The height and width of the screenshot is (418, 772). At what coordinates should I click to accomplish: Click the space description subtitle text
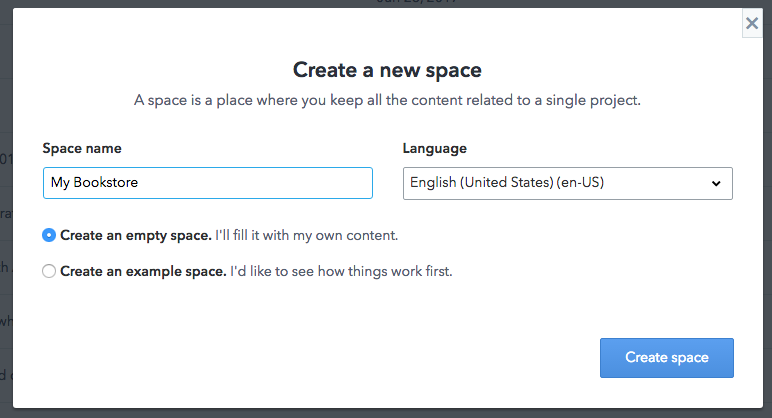387,100
